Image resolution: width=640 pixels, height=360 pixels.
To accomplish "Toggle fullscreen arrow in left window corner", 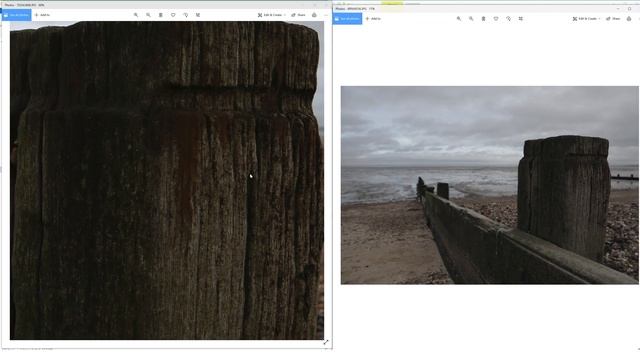I will pos(326,342).
